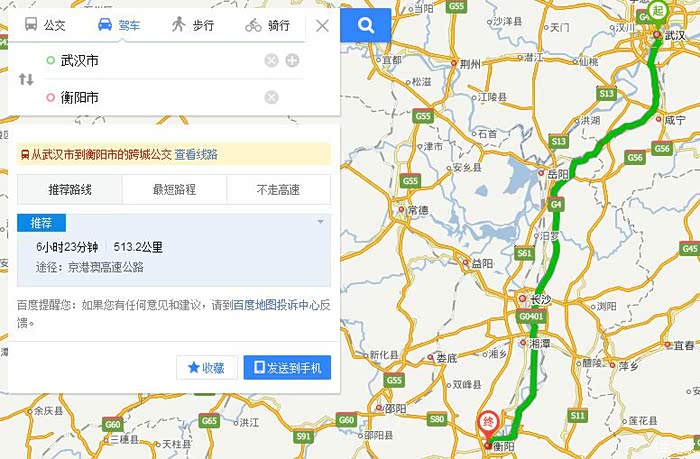The height and width of the screenshot is (459, 700).
Task: Swap origin and destination arrows icon
Action: [x=26, y=79]
